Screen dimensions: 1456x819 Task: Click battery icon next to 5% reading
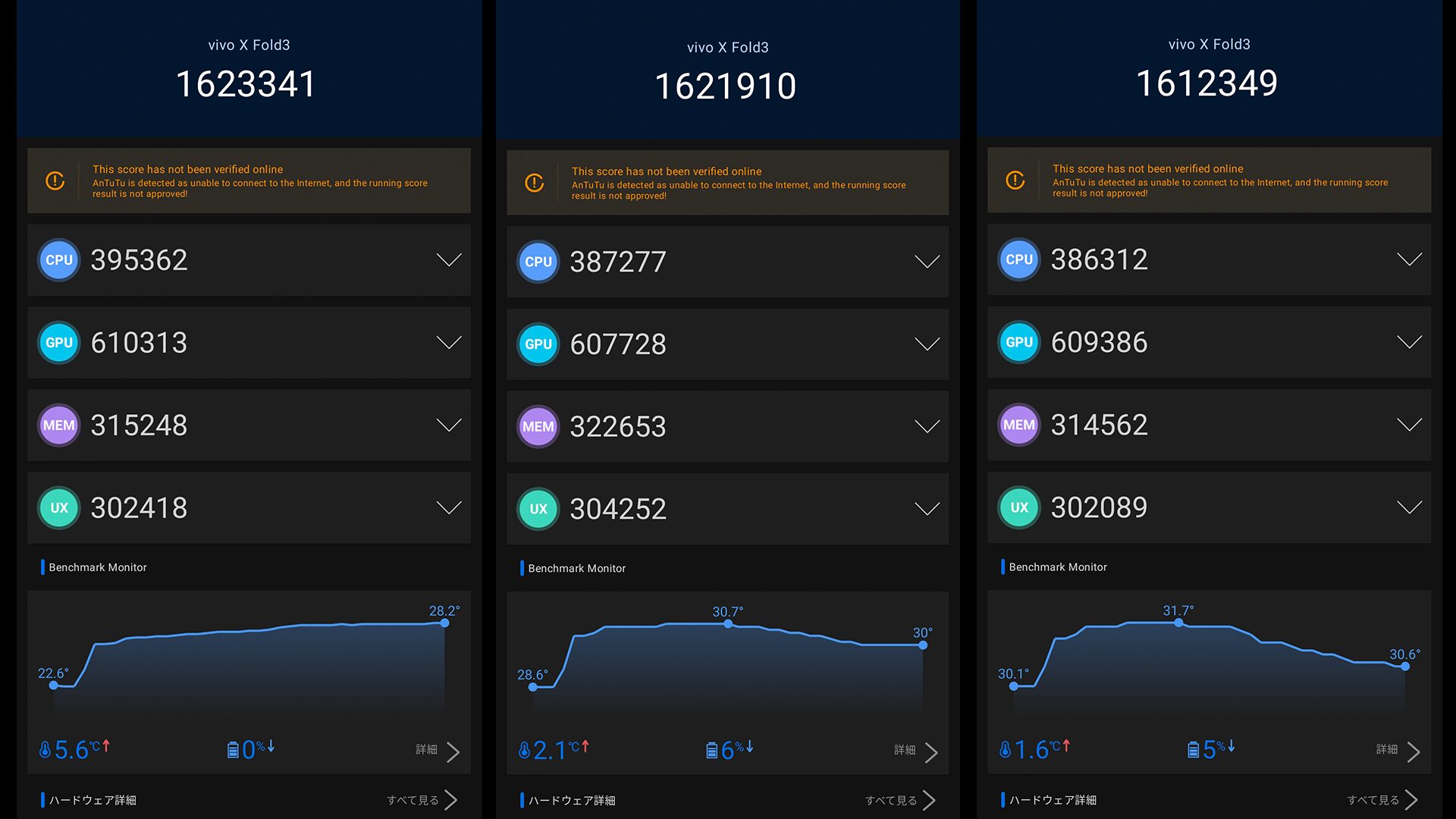[1193, 750]
